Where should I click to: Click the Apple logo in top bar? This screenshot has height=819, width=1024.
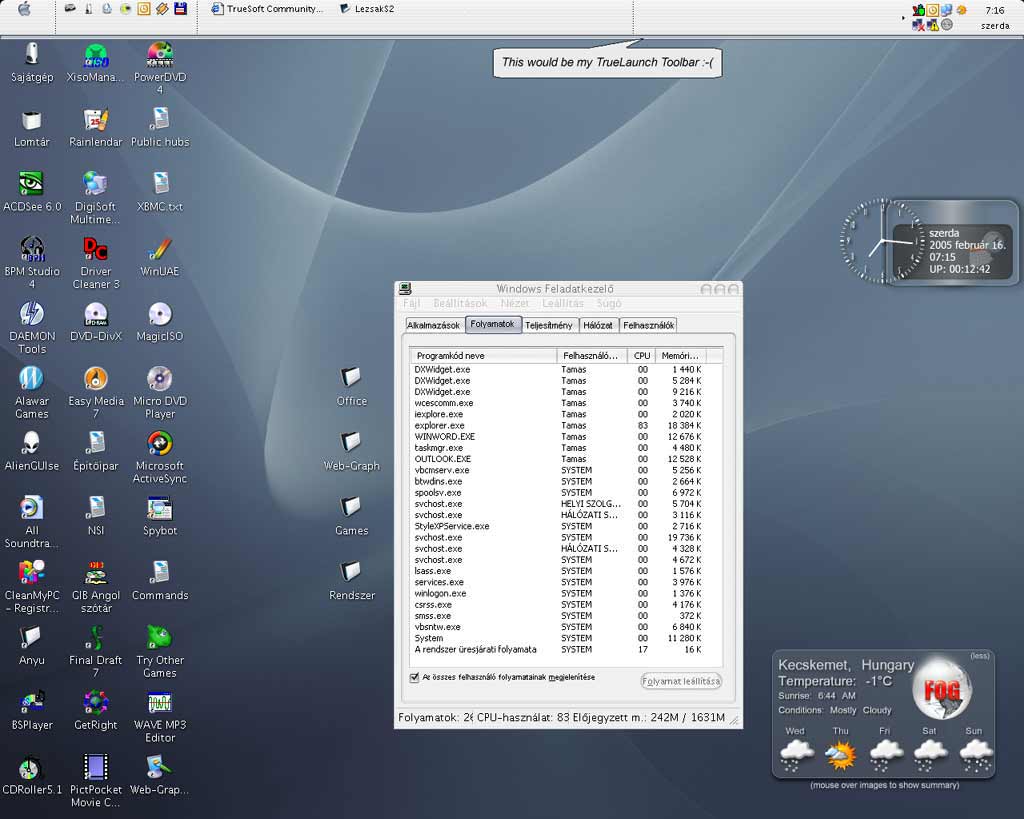pos(24,9)
